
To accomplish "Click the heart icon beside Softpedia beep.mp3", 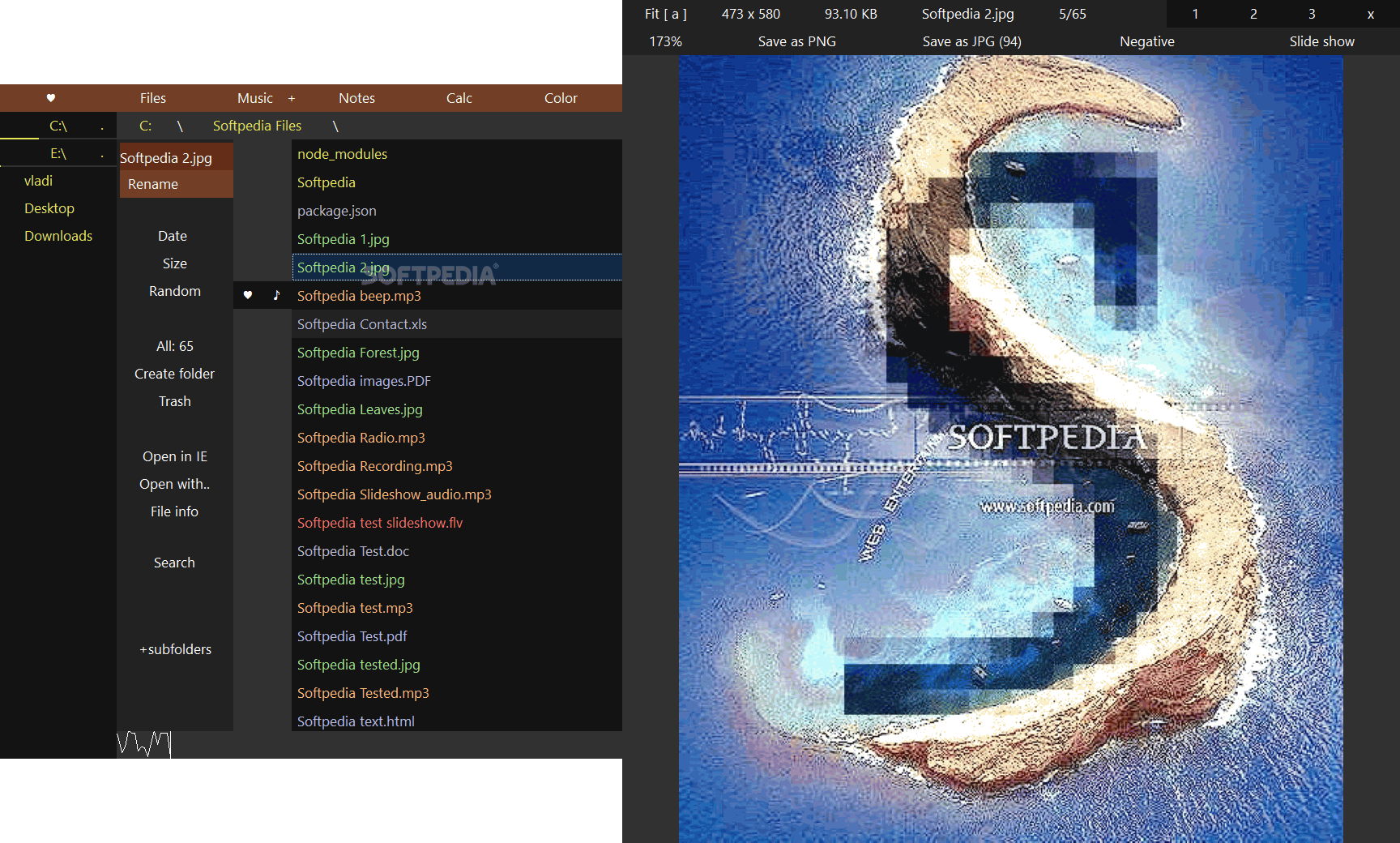I will pos(248,295).
